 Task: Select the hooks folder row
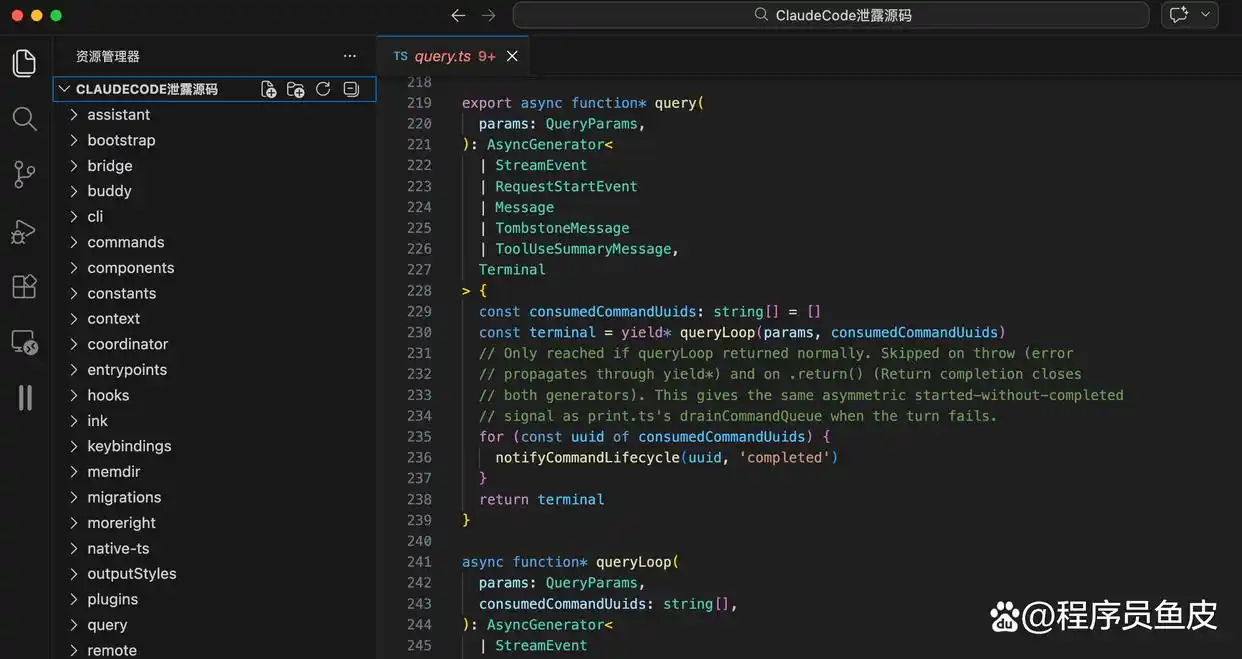214,395
